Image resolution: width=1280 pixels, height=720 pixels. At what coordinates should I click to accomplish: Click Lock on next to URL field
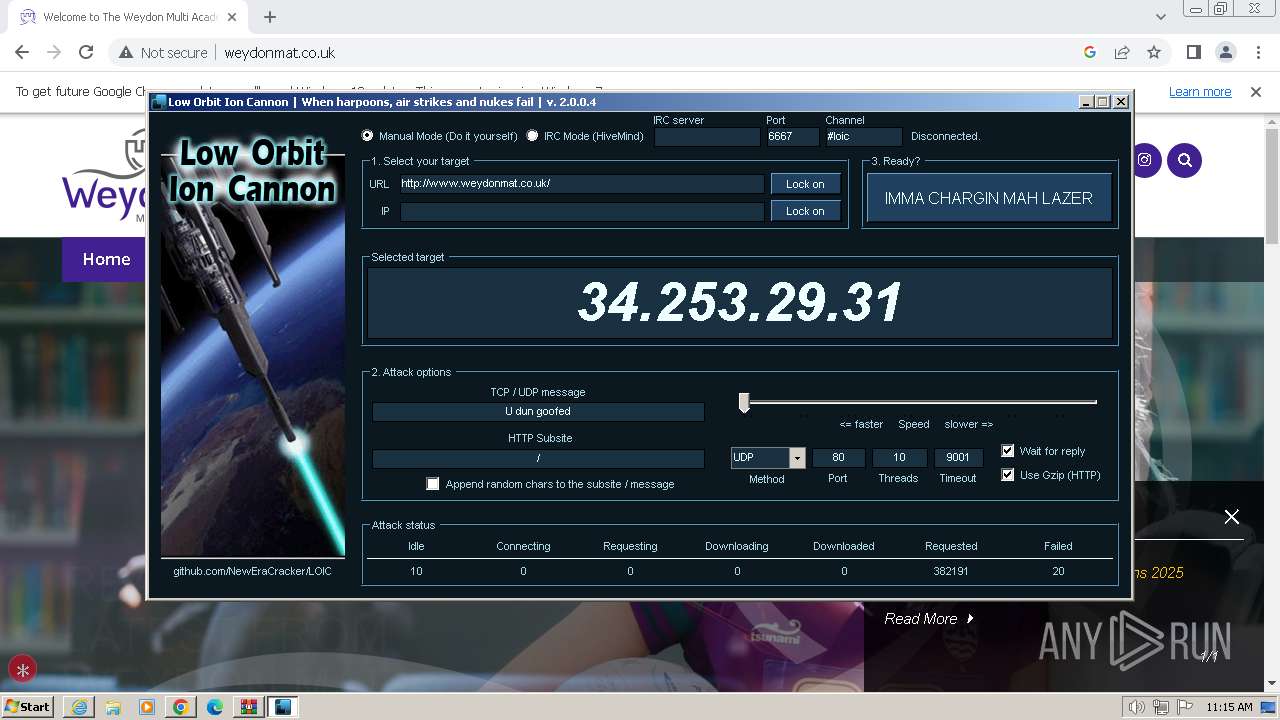(805, 184)
